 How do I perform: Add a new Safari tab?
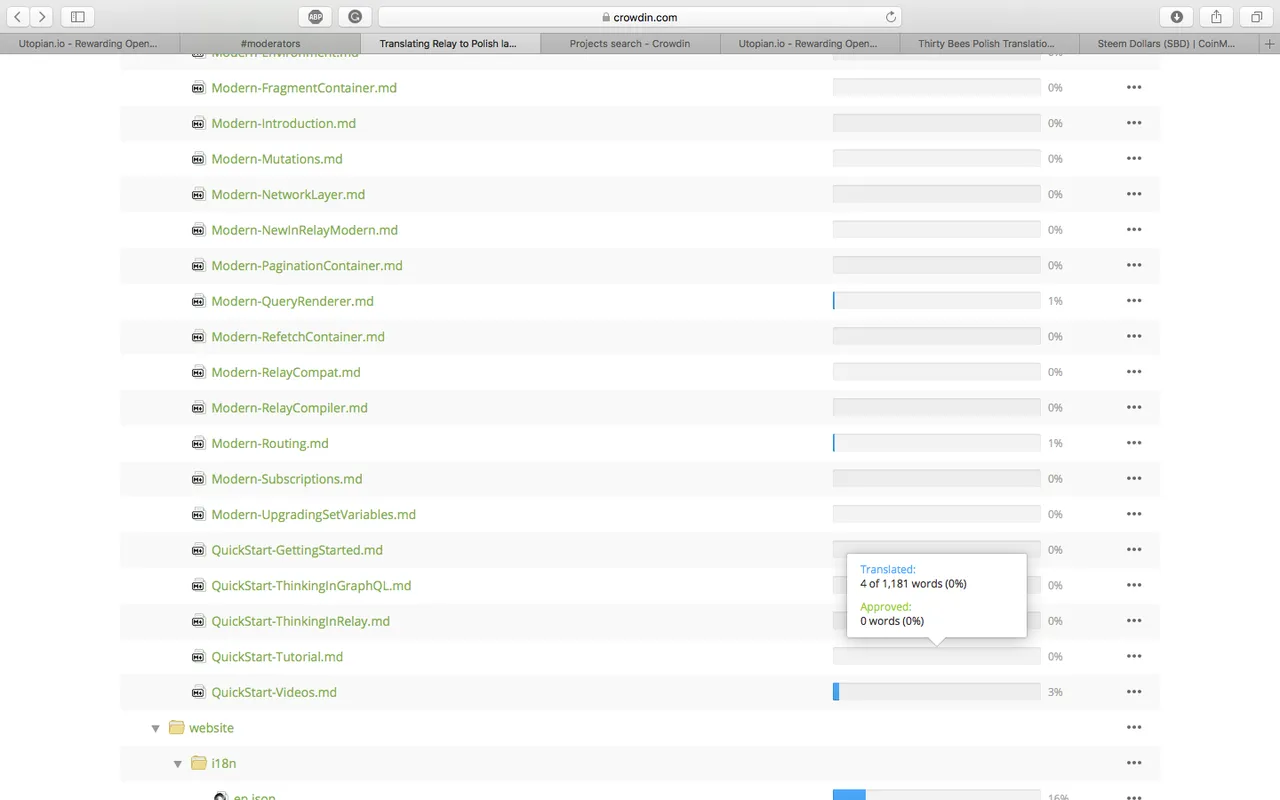[1270, 44]
